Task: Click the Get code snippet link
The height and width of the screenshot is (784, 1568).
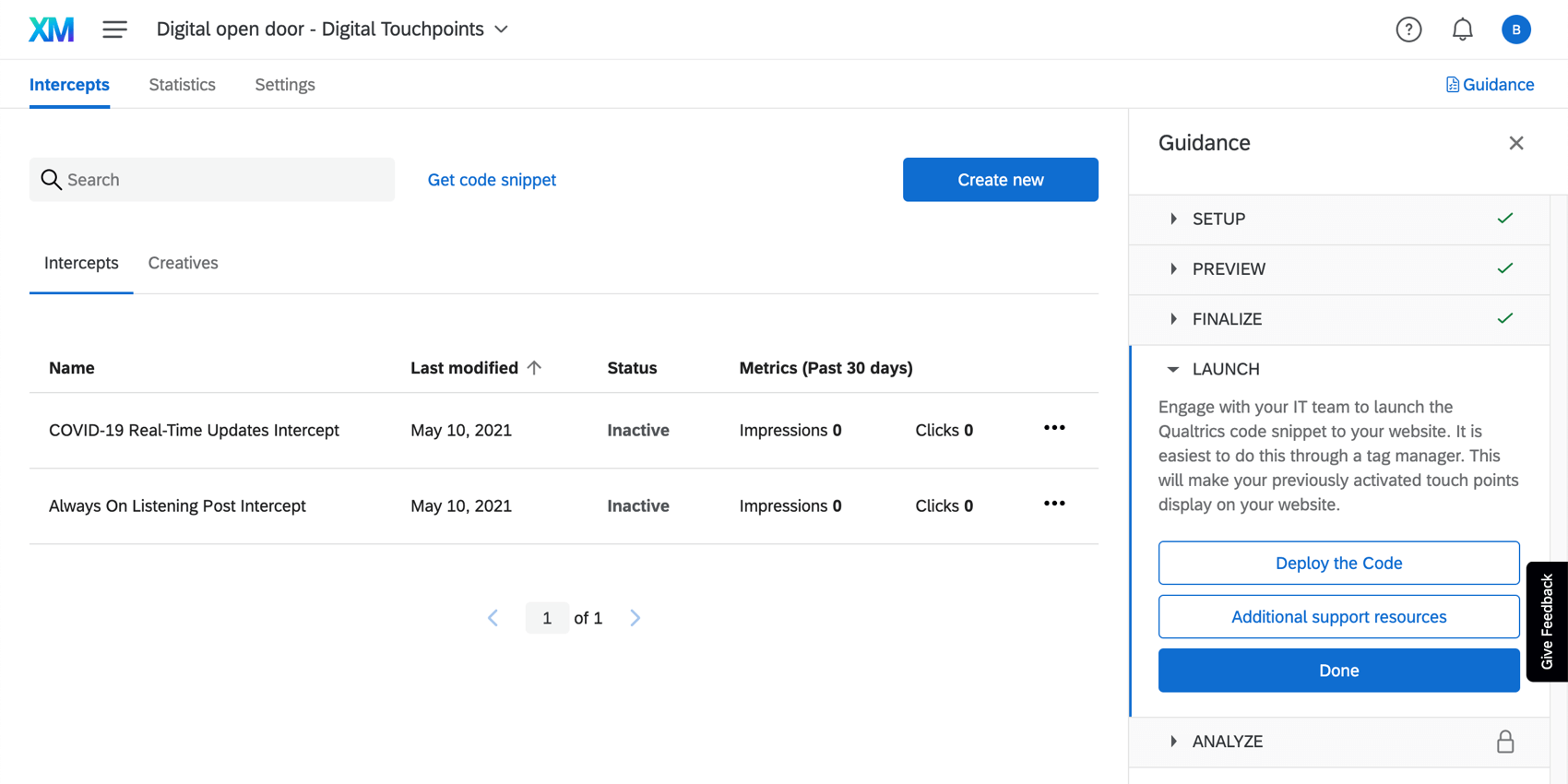Action: click(492, 180)
